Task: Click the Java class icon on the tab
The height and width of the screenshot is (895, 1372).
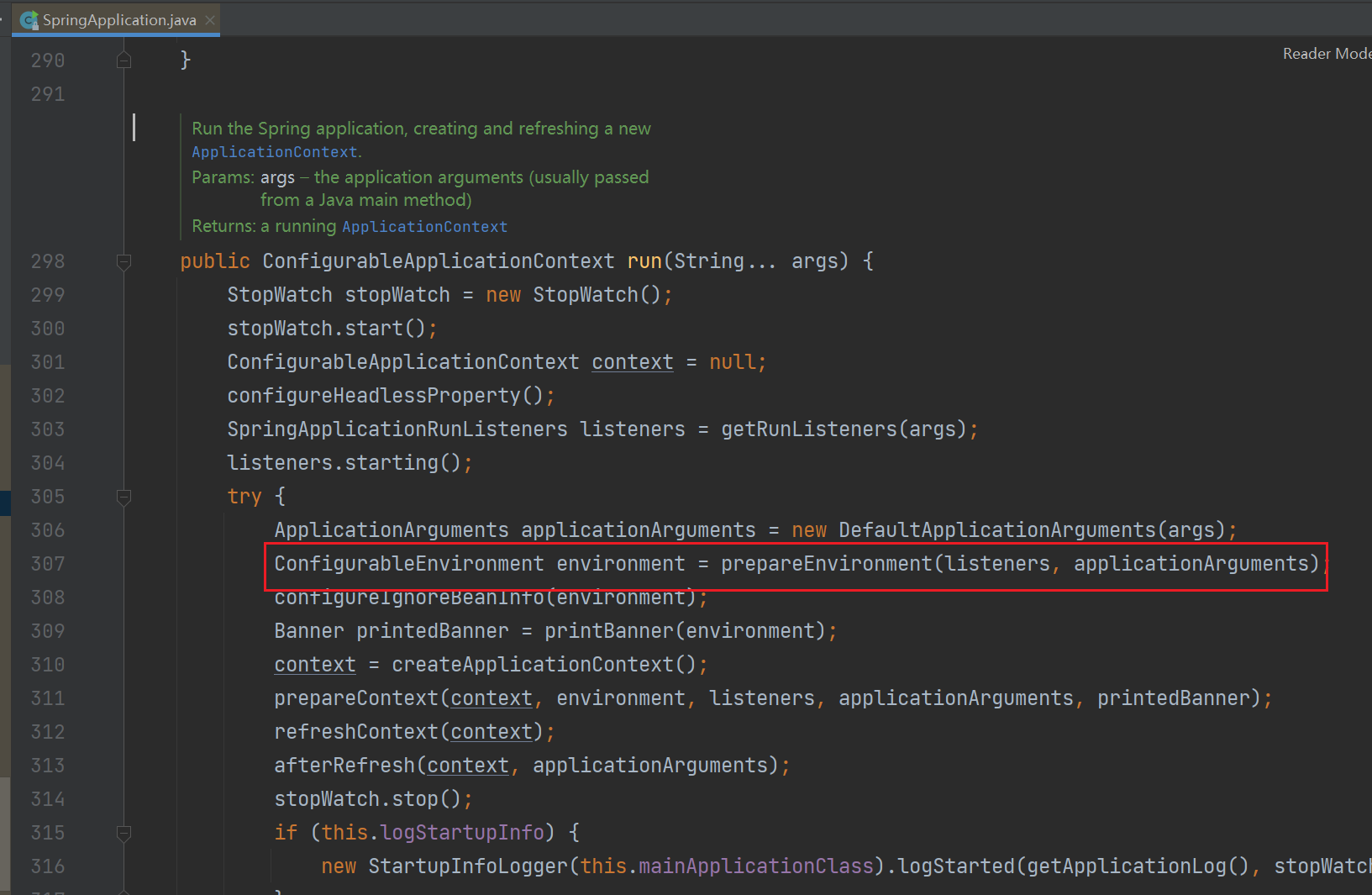Action: click(29, 20)
